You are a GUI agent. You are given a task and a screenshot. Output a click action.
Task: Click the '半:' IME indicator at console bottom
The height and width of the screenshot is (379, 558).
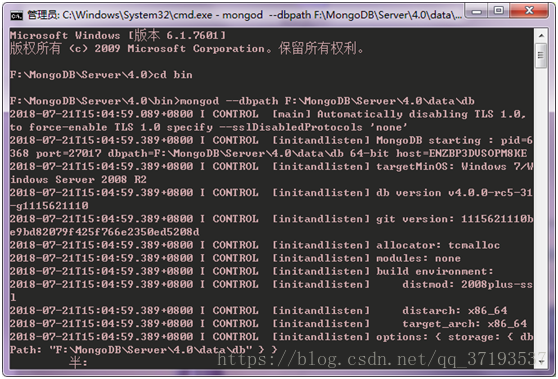click(78, 363)
